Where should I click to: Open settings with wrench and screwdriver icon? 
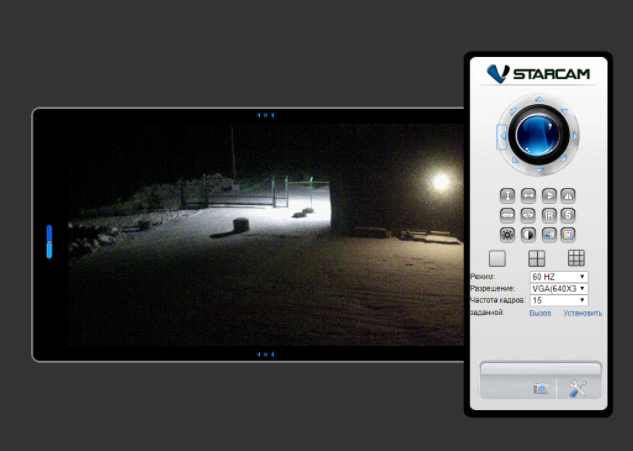coord(578,389)
